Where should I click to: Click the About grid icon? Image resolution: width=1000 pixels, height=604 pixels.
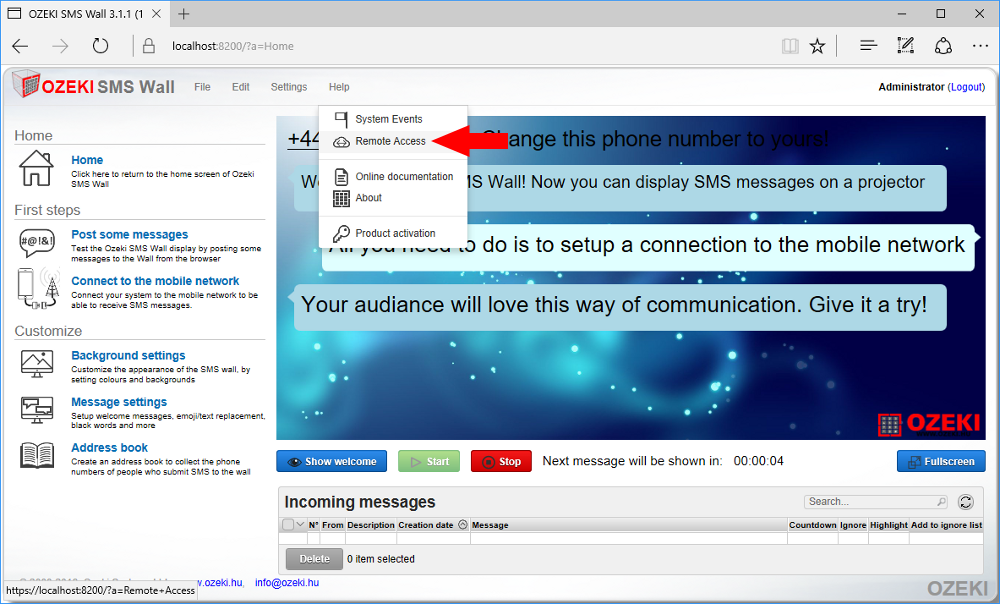click(x=342, y=198)
